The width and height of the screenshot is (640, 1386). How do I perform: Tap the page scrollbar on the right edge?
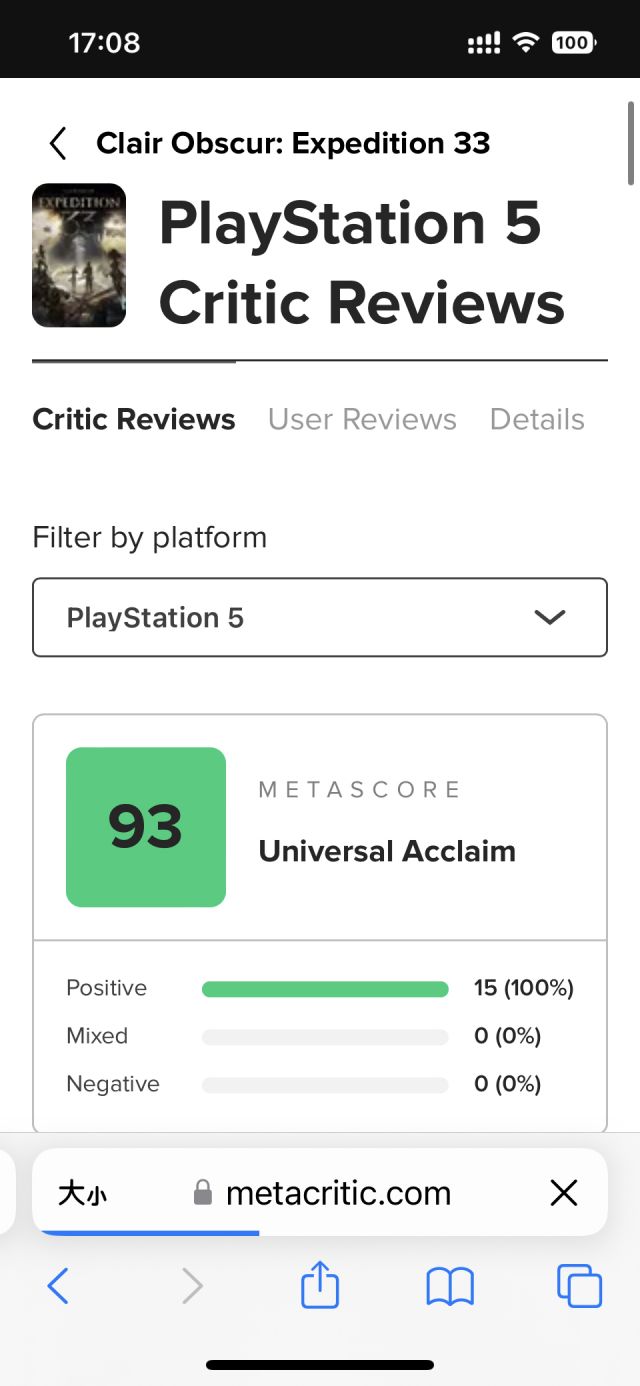click(x=631, y=142)
